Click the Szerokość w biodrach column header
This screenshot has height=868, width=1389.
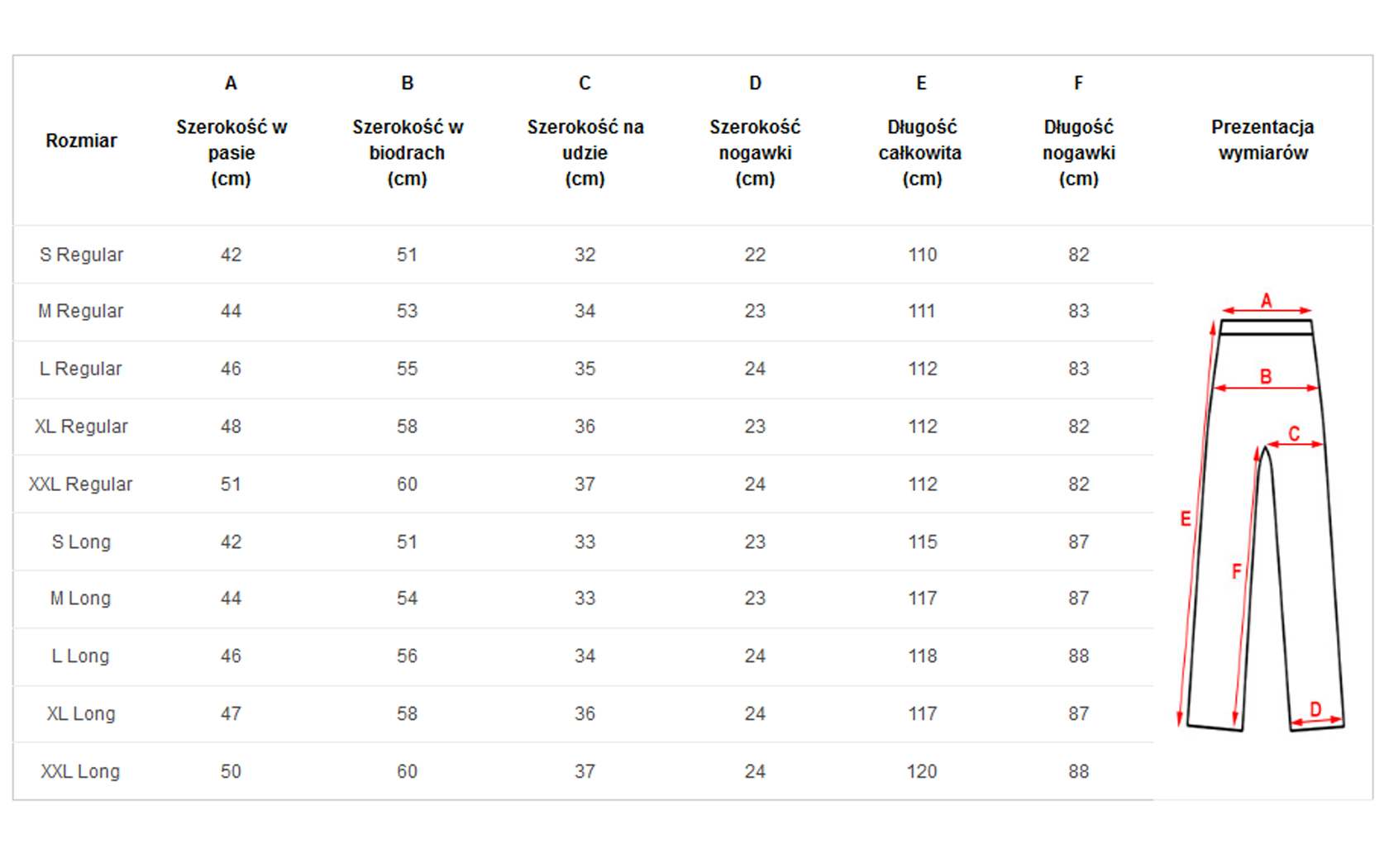click(408, 153)
